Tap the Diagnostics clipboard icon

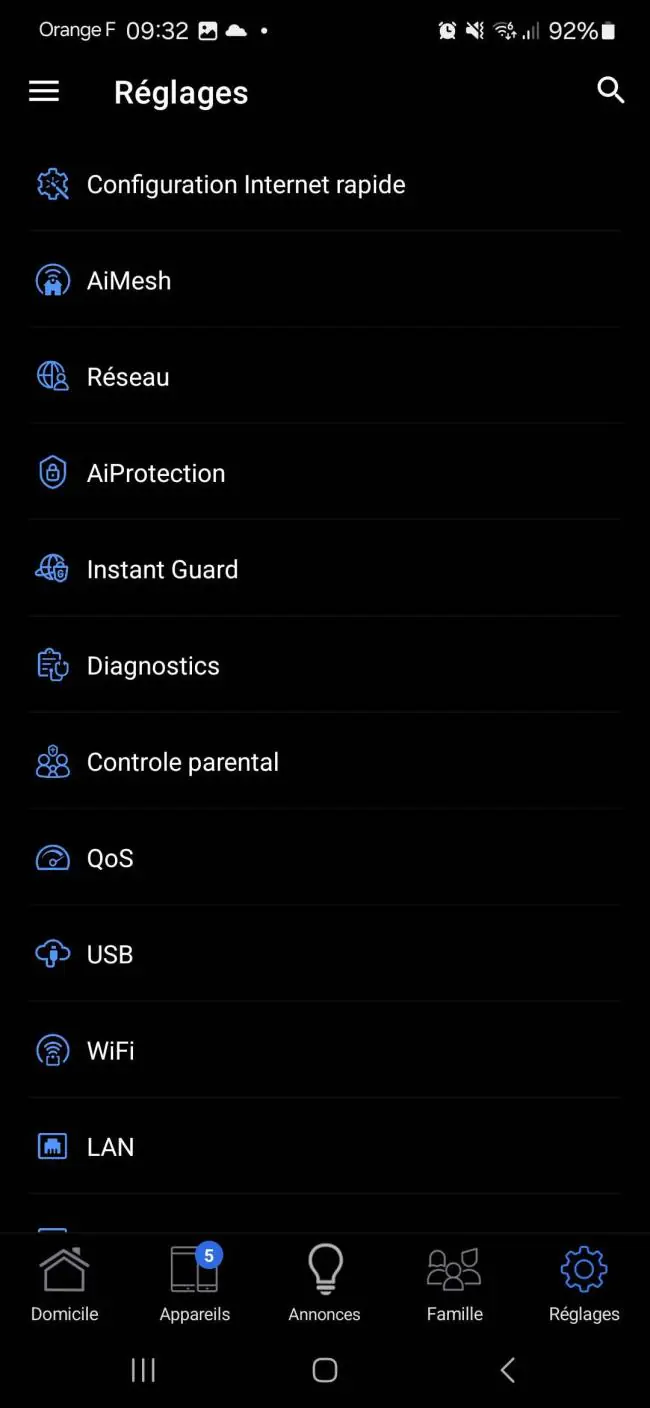[x=52, y=666]
